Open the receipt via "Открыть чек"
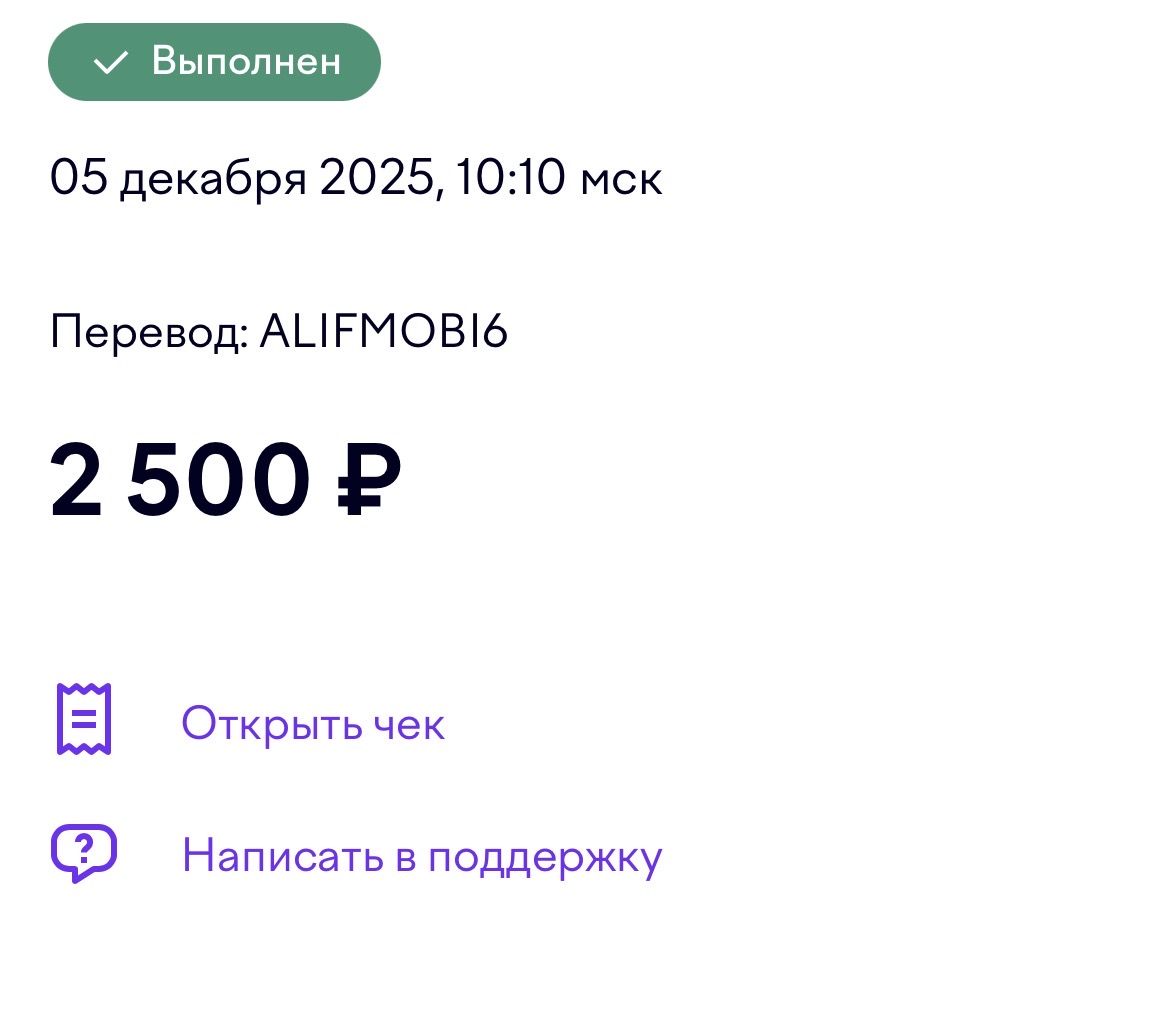The width and height of the screenshot is (1170, 1018). coord(313,723)
